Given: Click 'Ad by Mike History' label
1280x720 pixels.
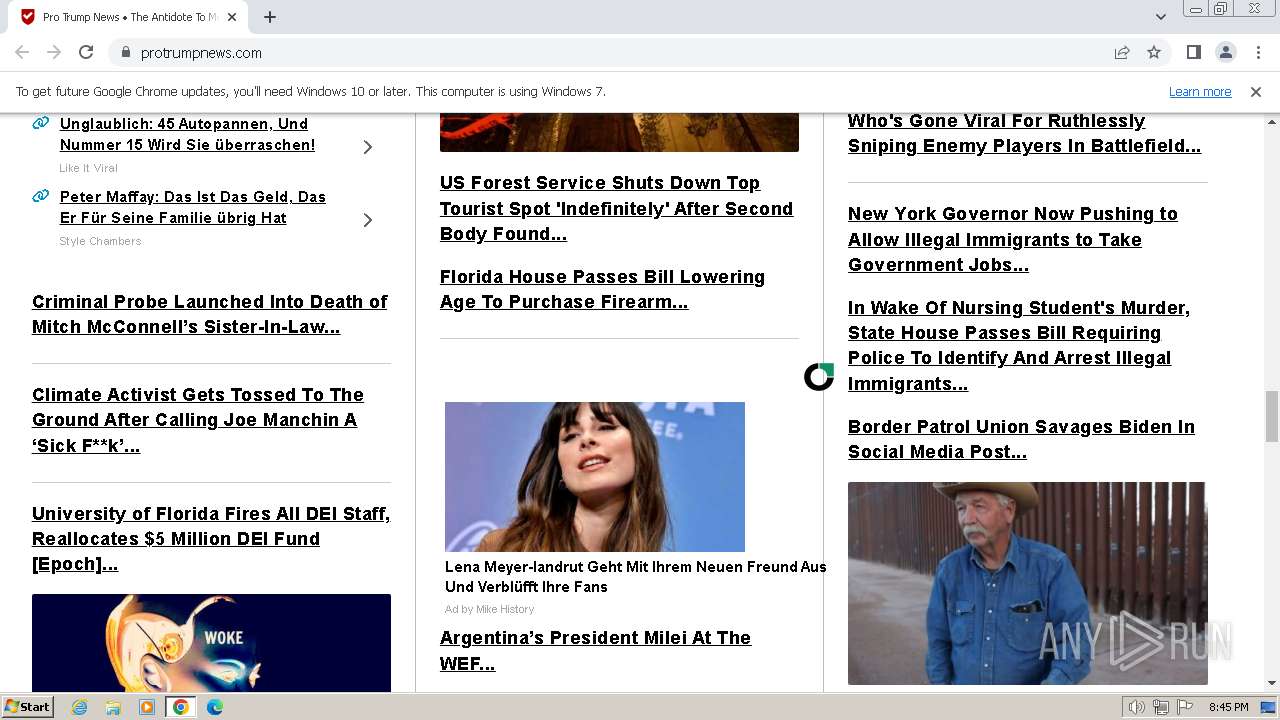Looking at the screenshot, I should pos(490,609).
